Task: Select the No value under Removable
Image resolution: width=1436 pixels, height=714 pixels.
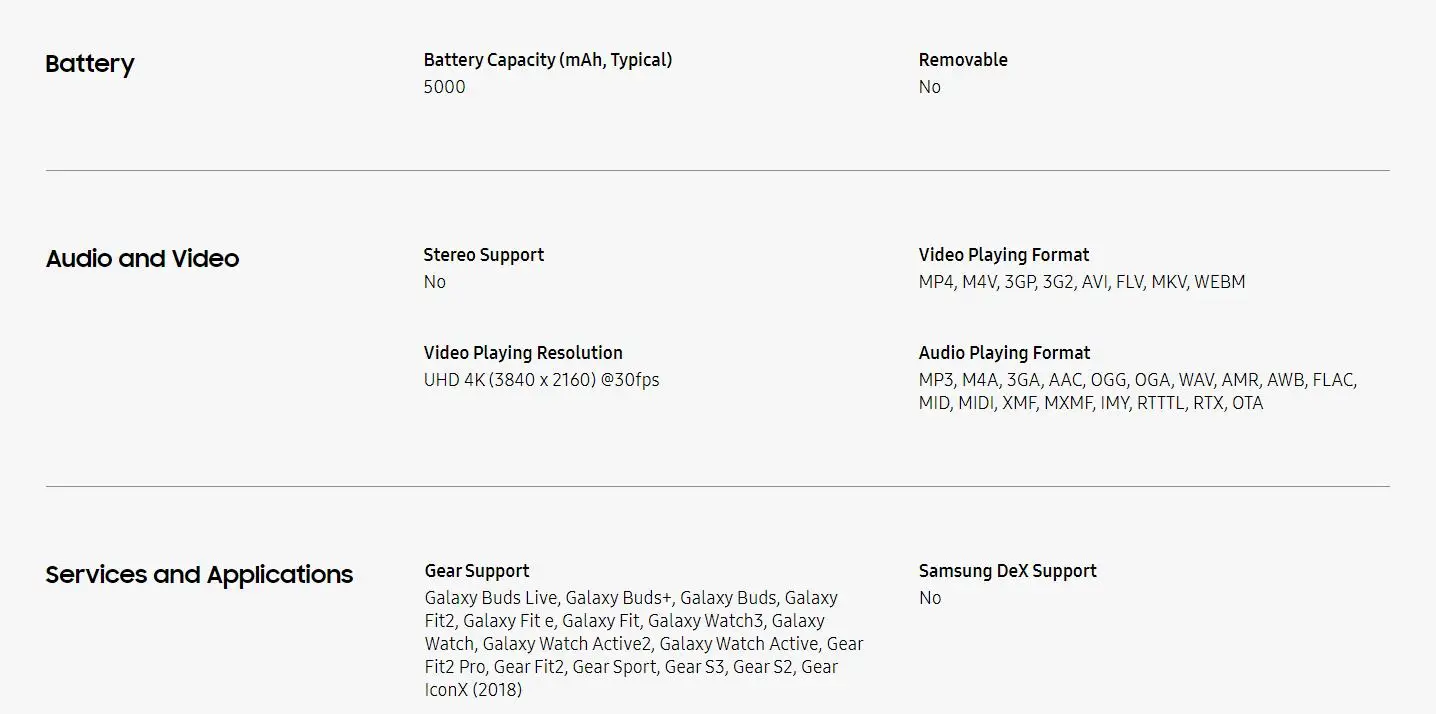Action: pyautogui.click(x=930, y=87)
